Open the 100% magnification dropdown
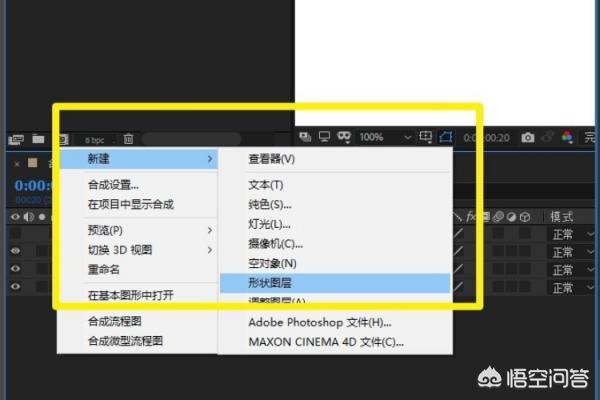Image resolution: width=600 pixels, height=400 pixels. pos(385,137)
